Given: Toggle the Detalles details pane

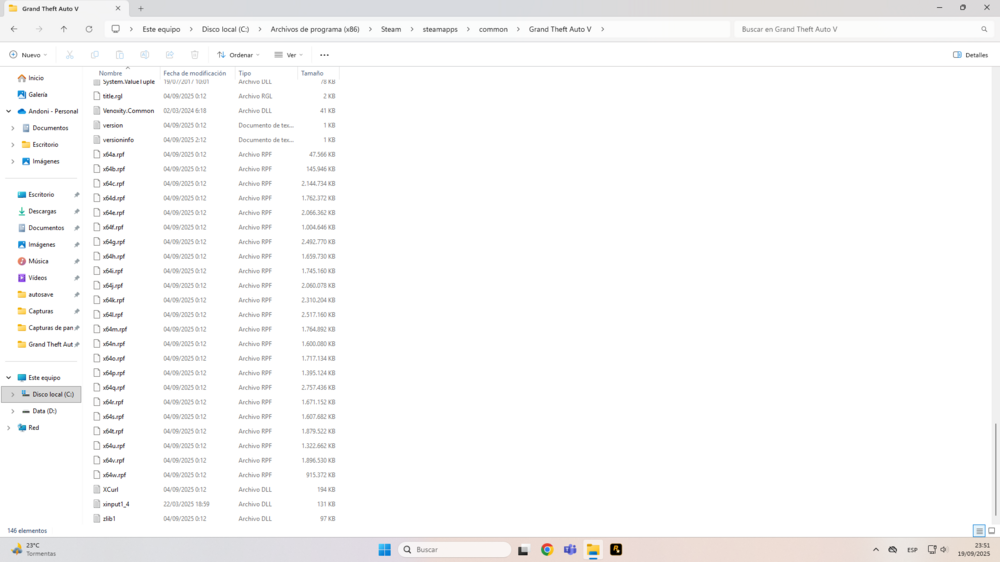Looking at the screenshot, I should tap(970, 55).
